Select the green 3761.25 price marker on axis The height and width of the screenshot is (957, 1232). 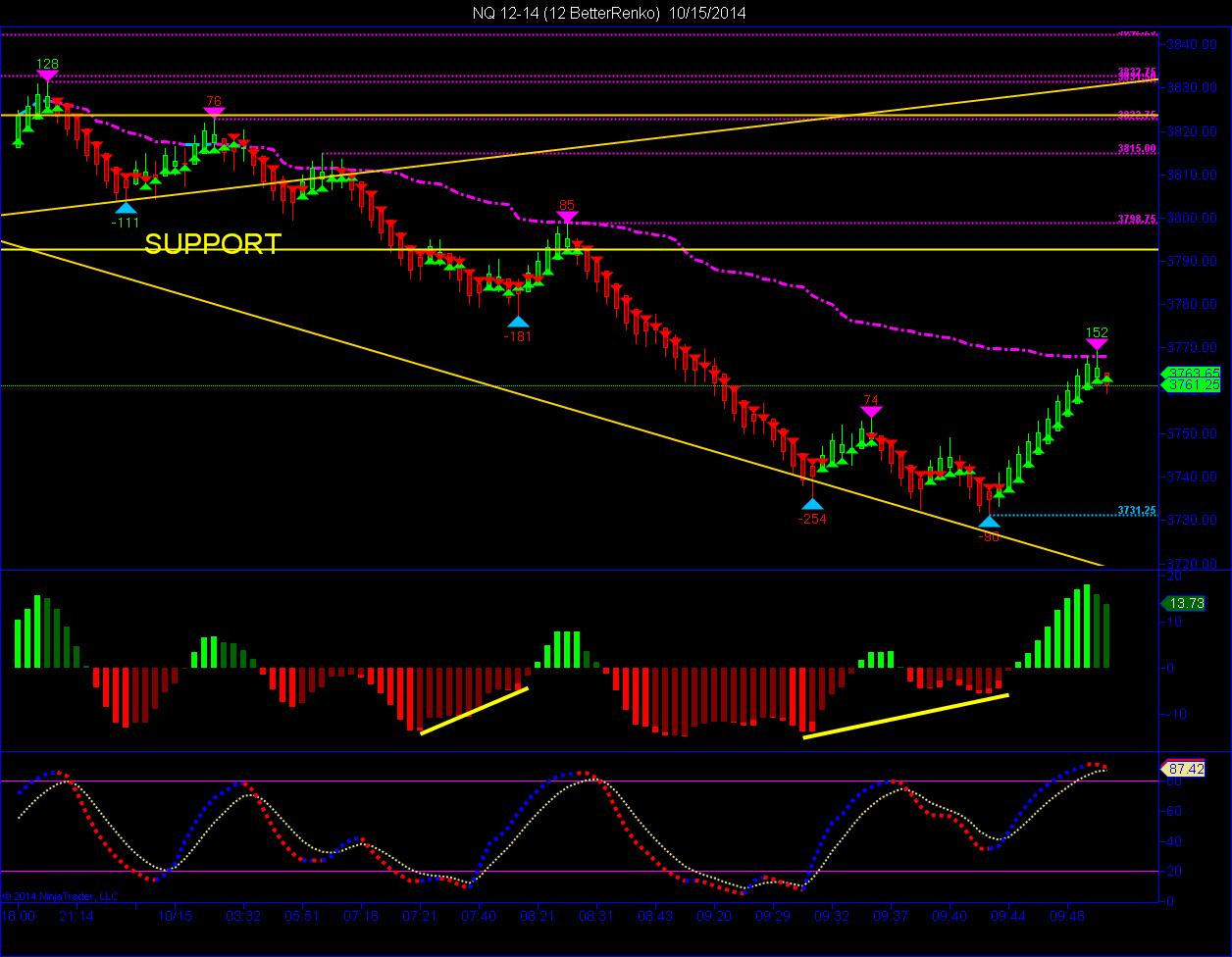coord(1191,386)
